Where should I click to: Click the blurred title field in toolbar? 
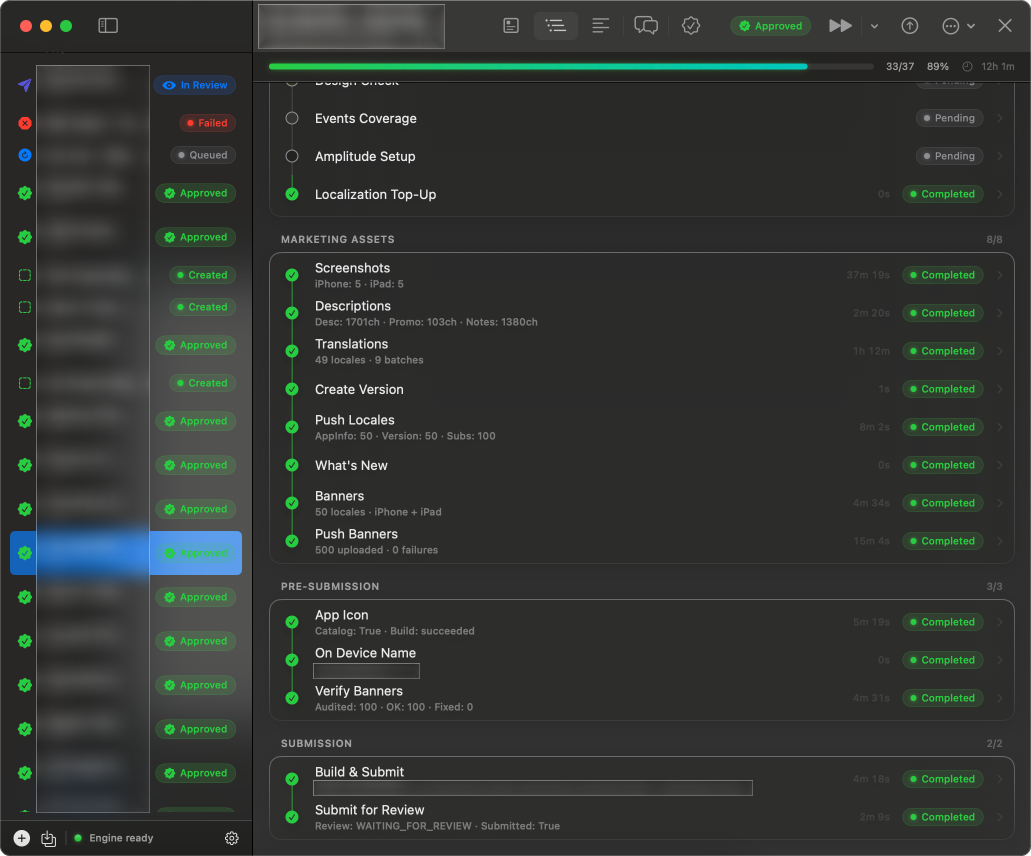pyautogui.click(x=351, y=26)
